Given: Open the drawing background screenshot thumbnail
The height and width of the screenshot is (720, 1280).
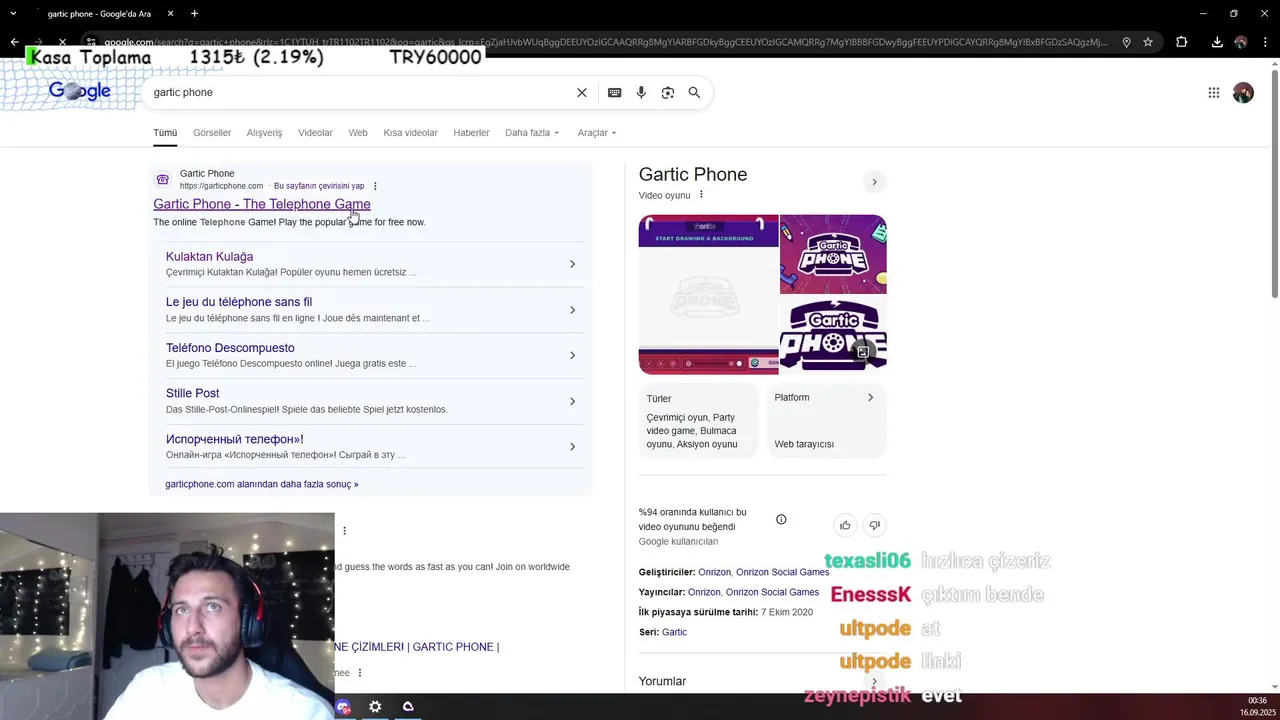Looking at the screenshot, I should click(708, 294).
